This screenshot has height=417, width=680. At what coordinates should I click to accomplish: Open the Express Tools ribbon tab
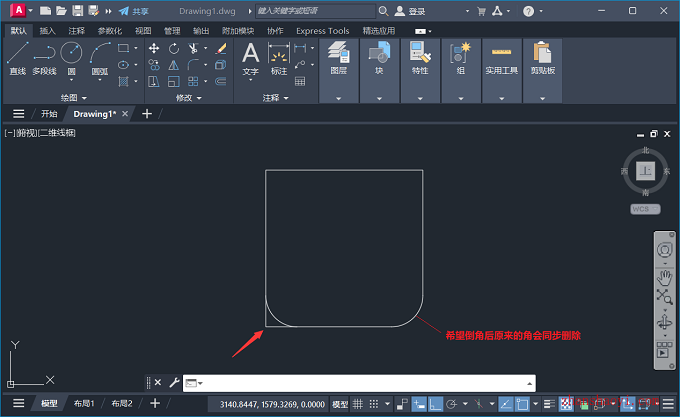click(x=323, y=31)
